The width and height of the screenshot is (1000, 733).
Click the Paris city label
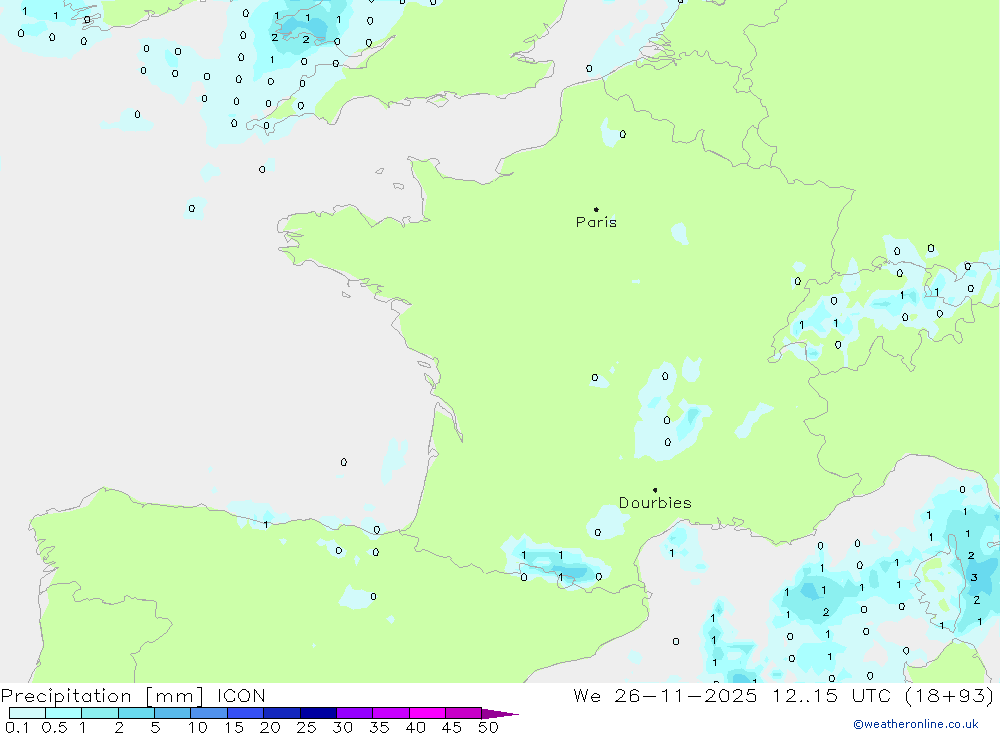tap(596, 222)
